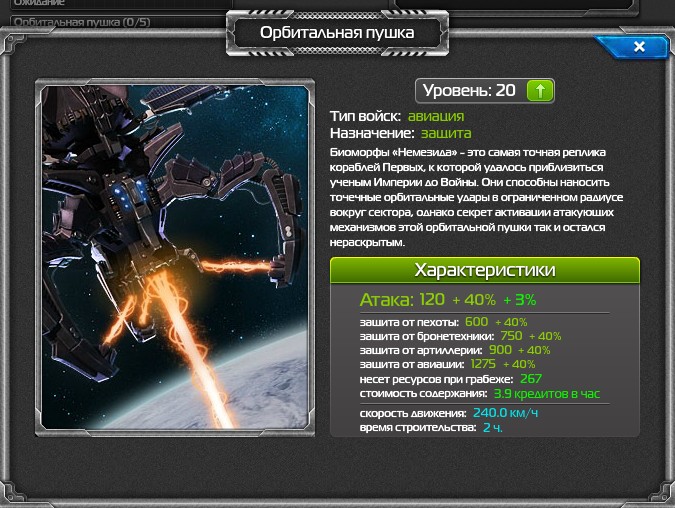The image size is (675, 508).
Task: Click the 'защита от бронетехники: 750' row
Action: point(460,336)
